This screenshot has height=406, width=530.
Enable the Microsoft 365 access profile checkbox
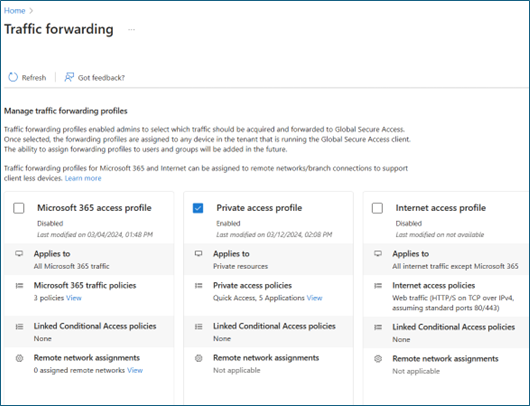point(19,208)
